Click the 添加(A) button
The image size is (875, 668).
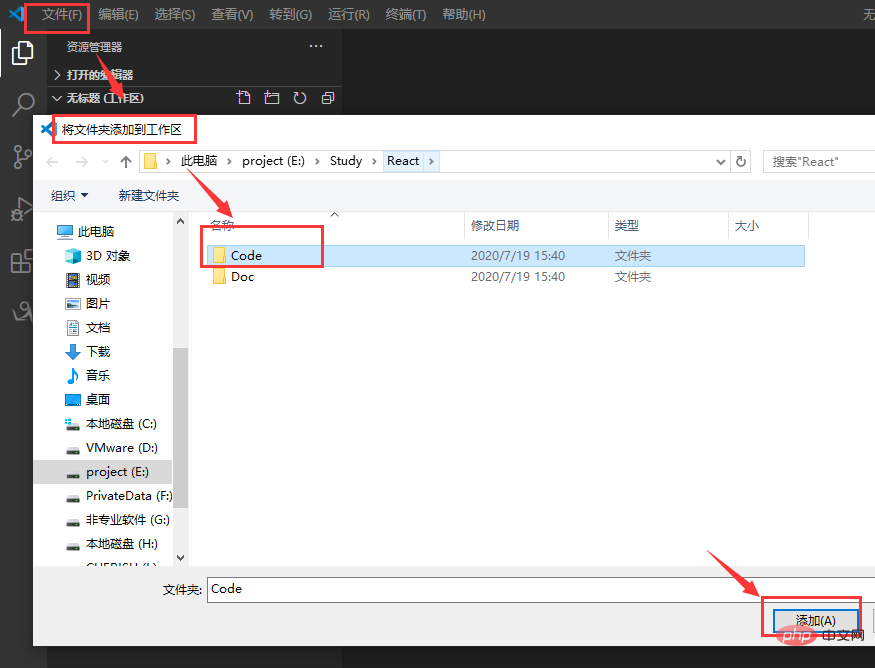pyautogui.click(x=815, y=621)
